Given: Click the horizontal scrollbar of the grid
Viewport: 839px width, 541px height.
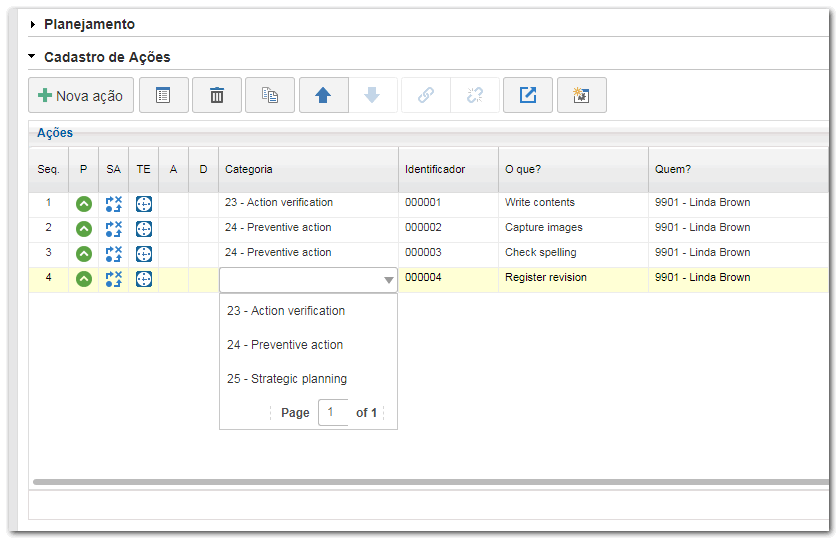Looking at the screenshot, I should click(431, 482).
